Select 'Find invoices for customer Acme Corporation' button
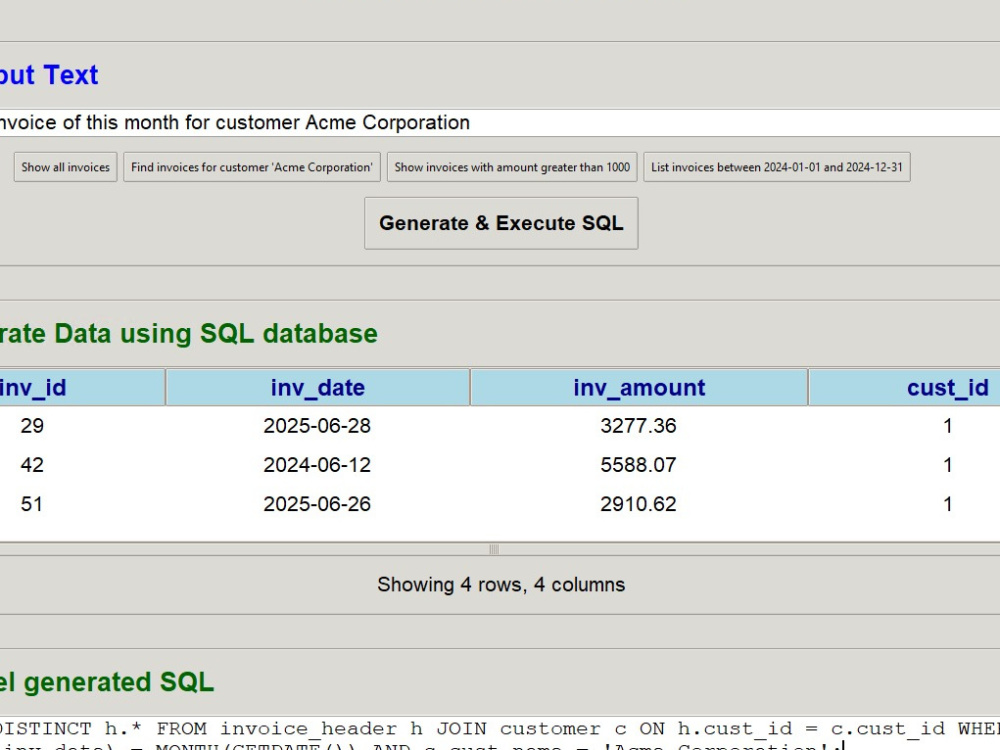The height and width of the screenshot is (750, 1000). tap(252, 167)
